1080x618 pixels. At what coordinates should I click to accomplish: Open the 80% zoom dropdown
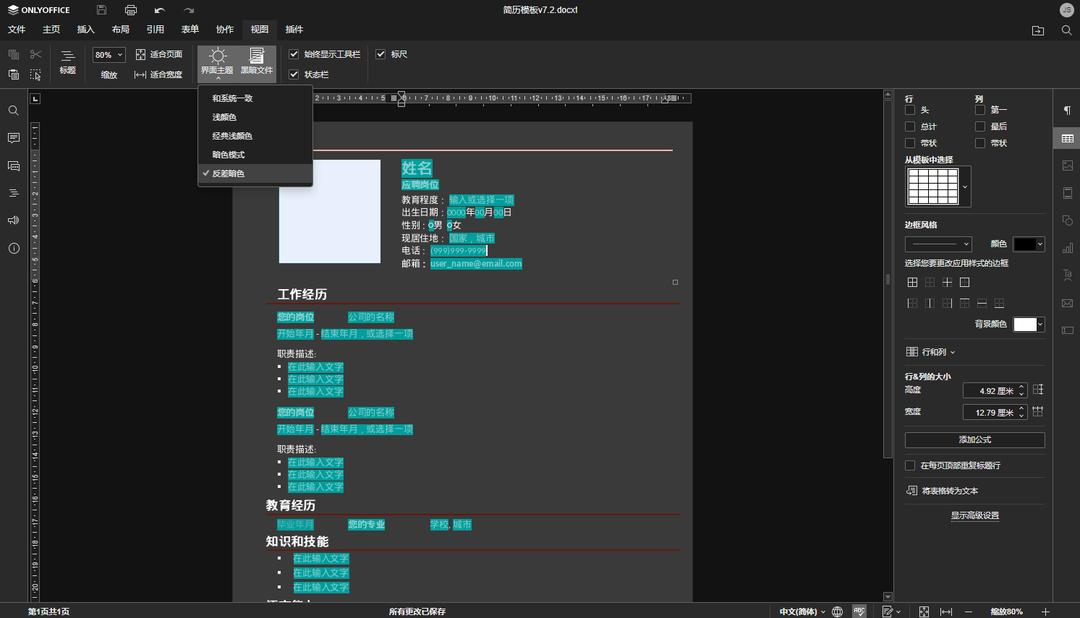tap(108, 54)
